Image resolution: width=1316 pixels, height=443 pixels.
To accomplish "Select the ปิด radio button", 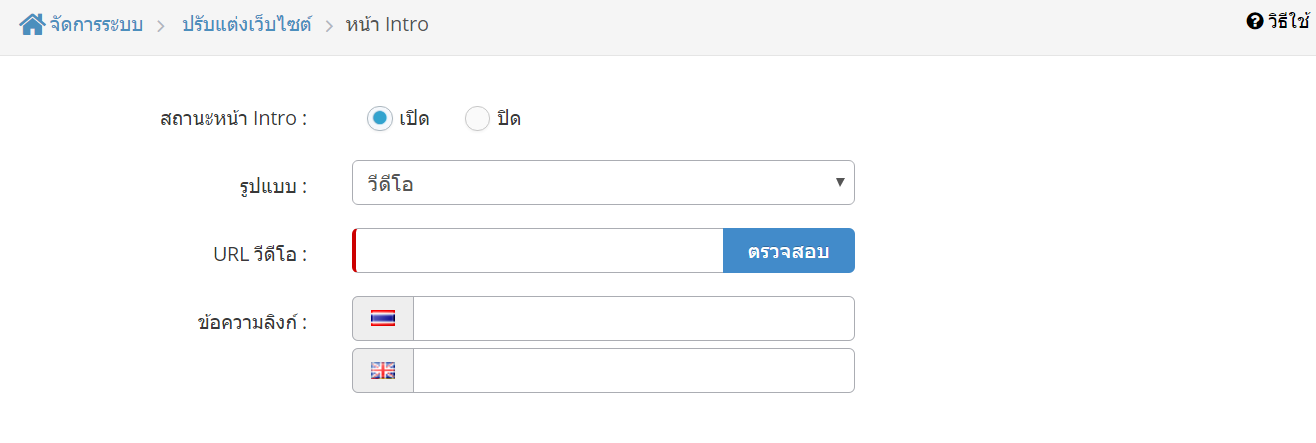I will click(x=477, y=119).
